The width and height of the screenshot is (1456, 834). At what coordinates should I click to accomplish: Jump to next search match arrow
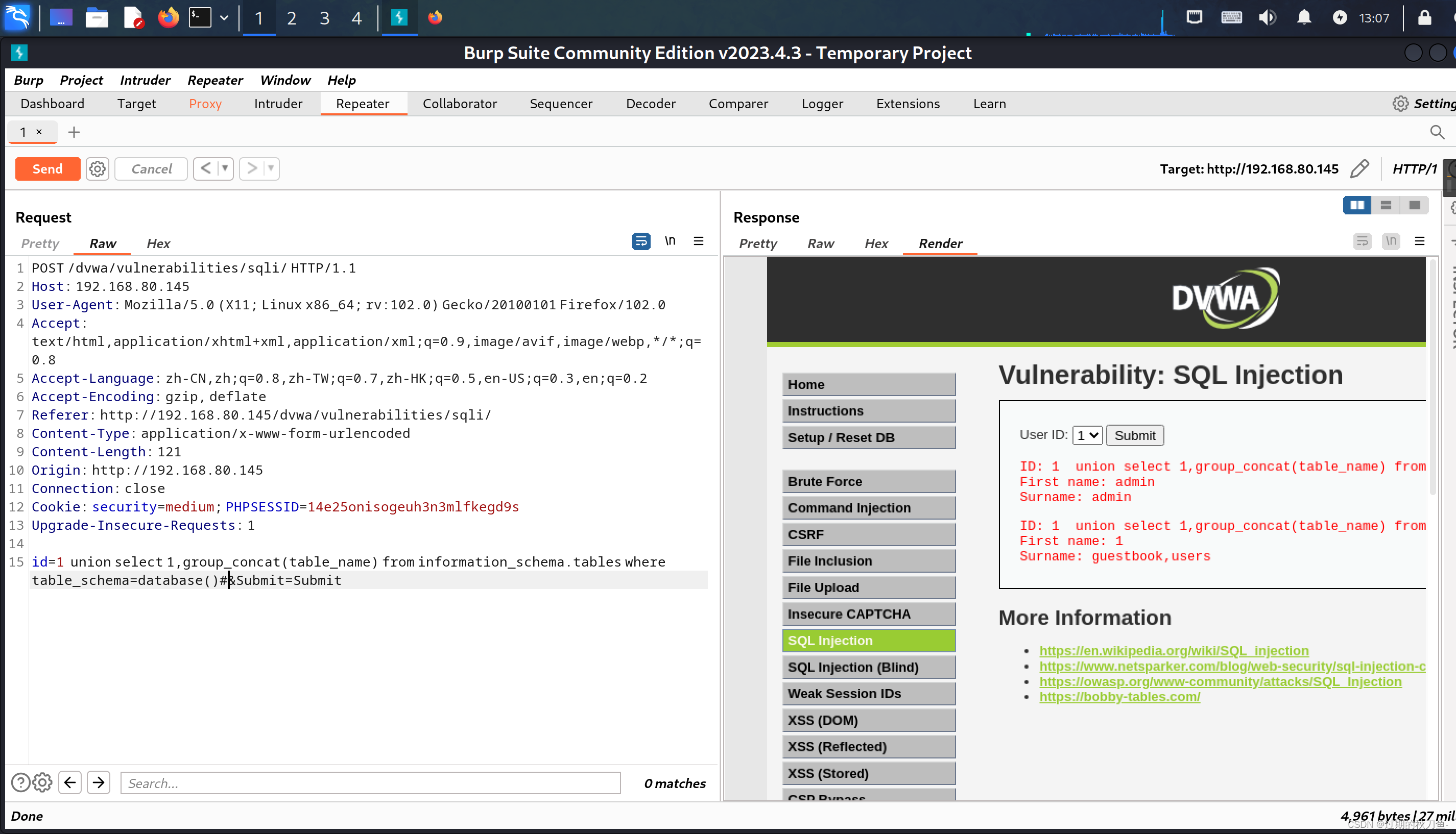tap(99, 782)
